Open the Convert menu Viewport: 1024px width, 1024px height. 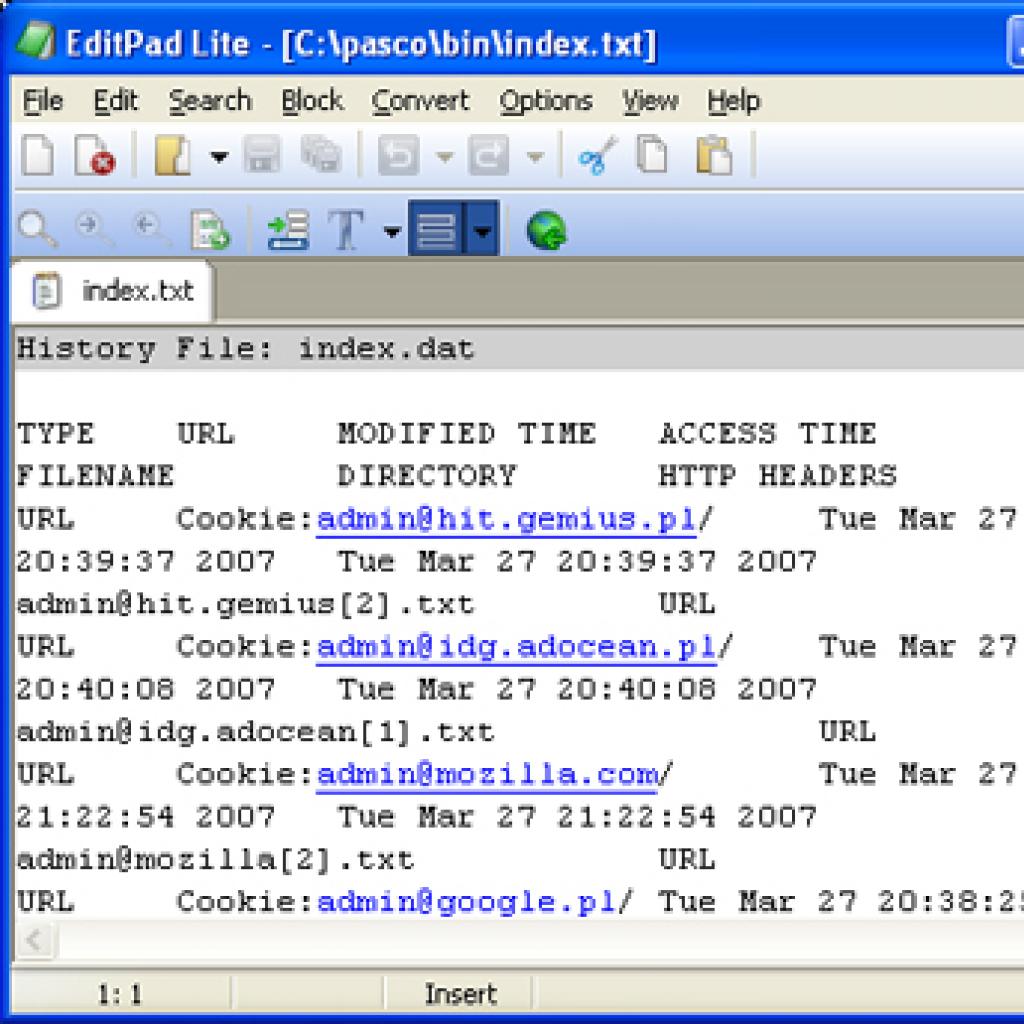pos(421,101)
